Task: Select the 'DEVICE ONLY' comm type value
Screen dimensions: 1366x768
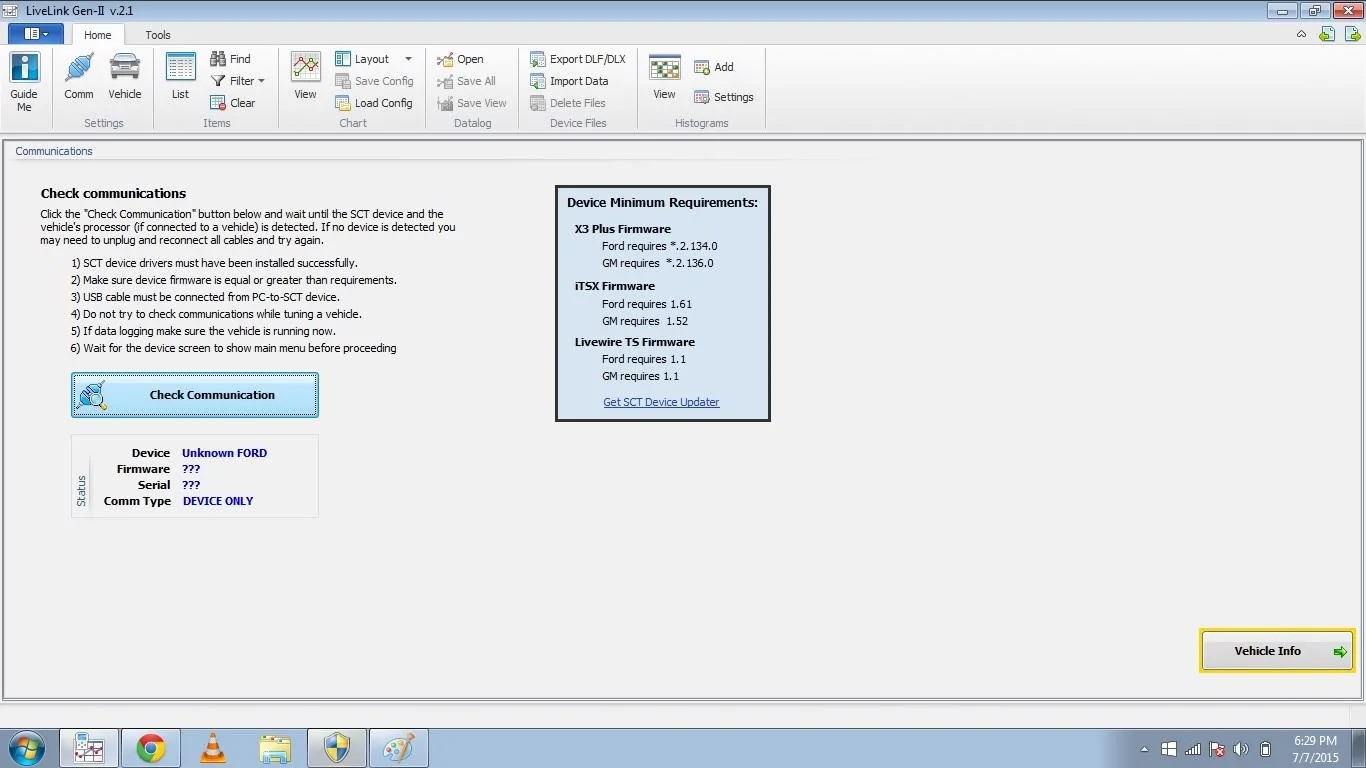Action: (x=218, y=501)
